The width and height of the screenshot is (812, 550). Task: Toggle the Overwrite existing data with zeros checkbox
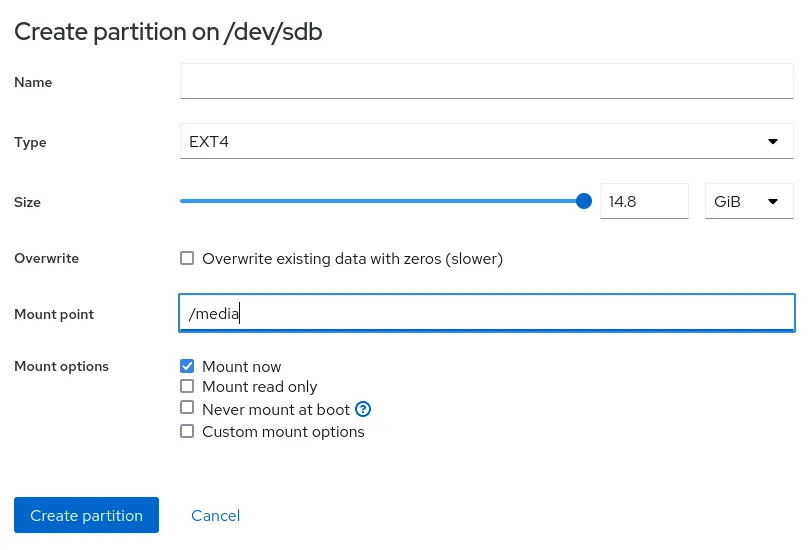pyautogui.click(x=187, y=259)
